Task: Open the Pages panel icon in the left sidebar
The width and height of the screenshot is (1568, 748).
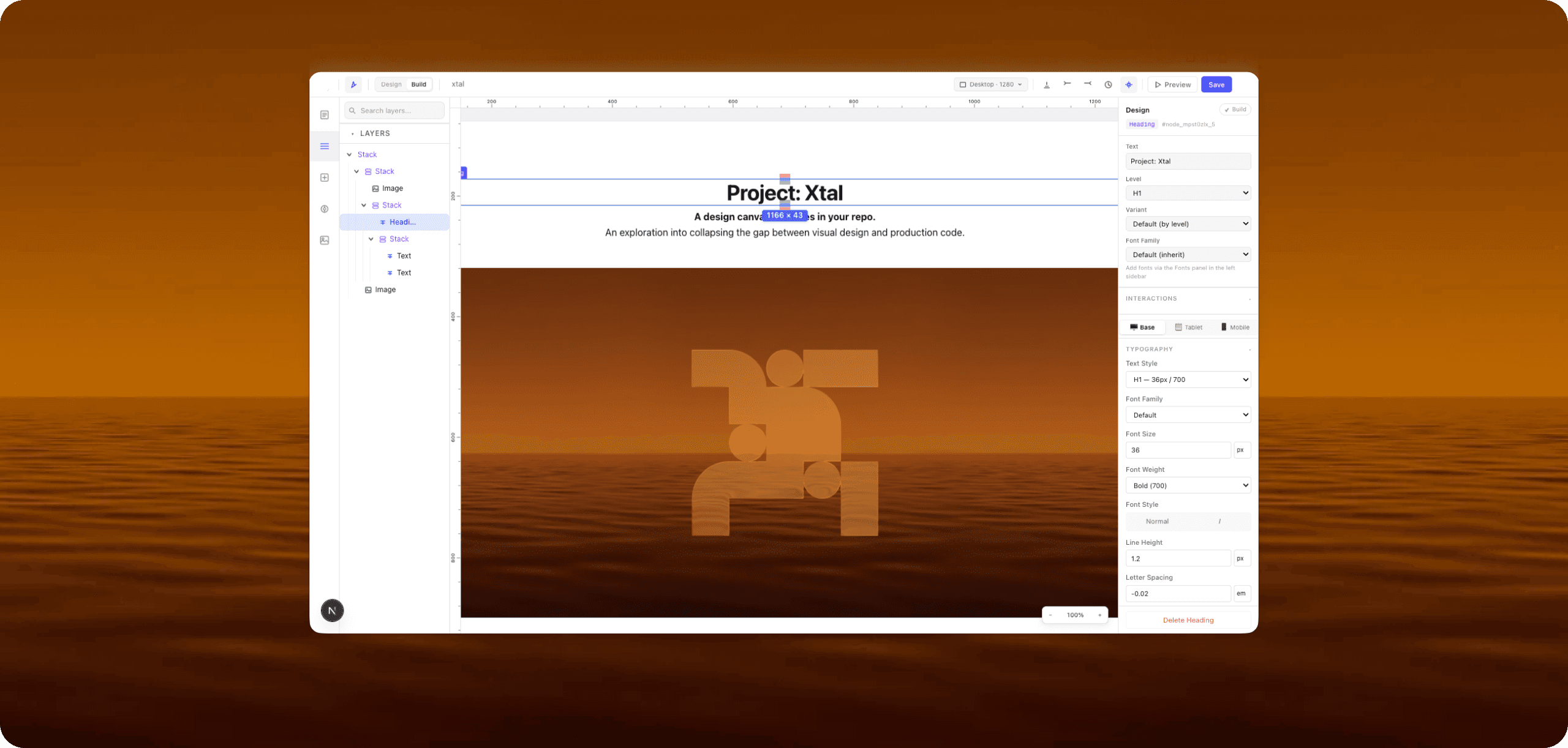Action: point(325,115)
